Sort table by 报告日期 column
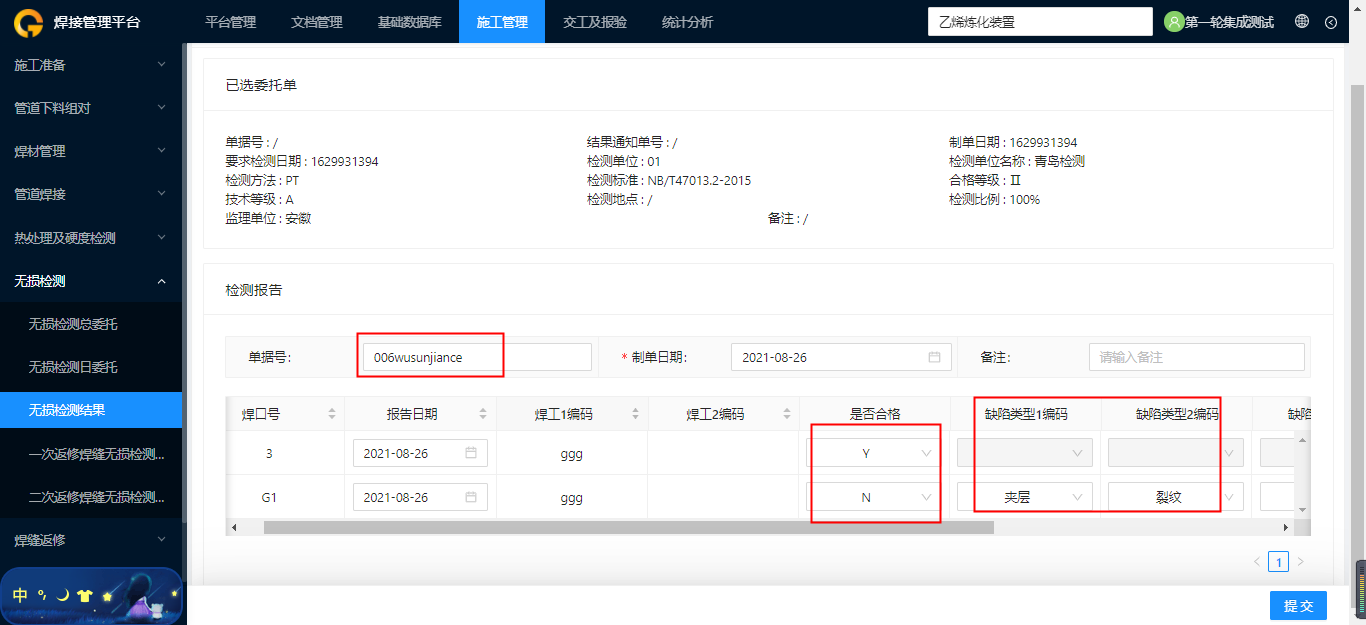The image size is (1366, 625). 483,414
